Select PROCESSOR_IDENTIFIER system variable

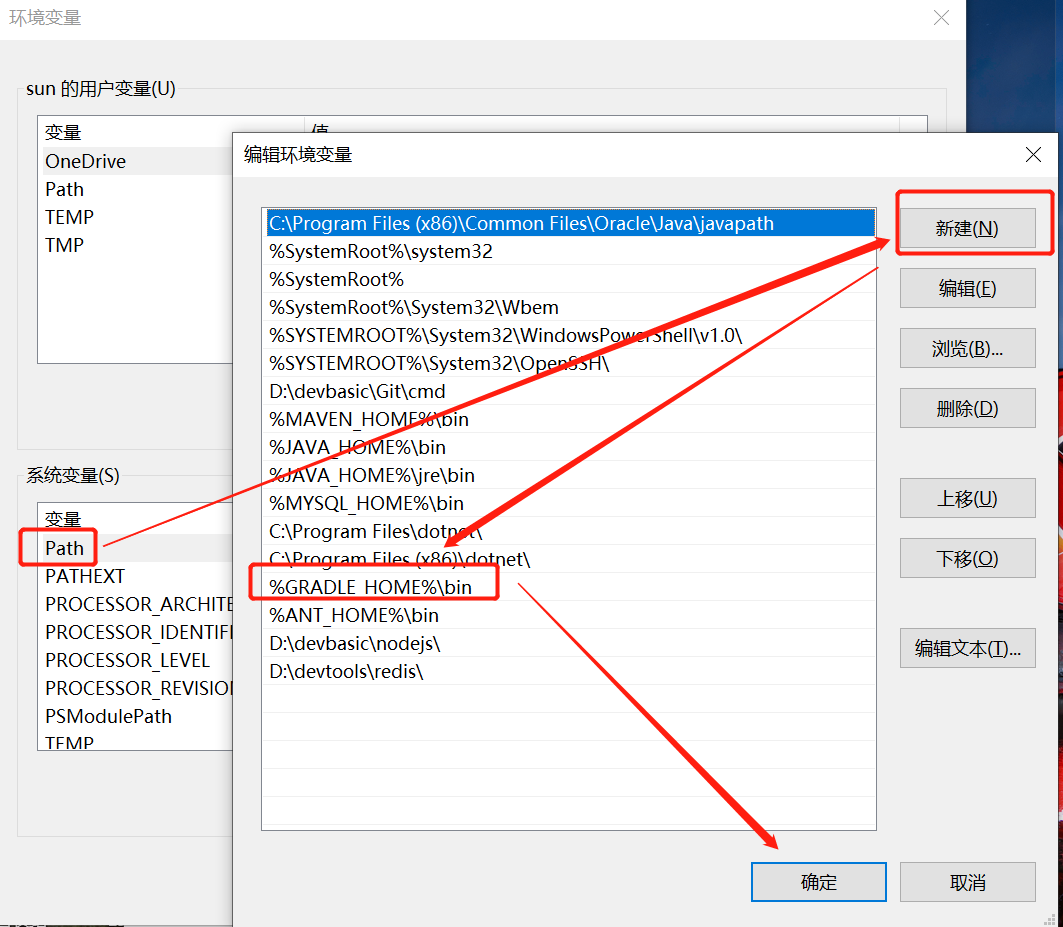(138, 632)
